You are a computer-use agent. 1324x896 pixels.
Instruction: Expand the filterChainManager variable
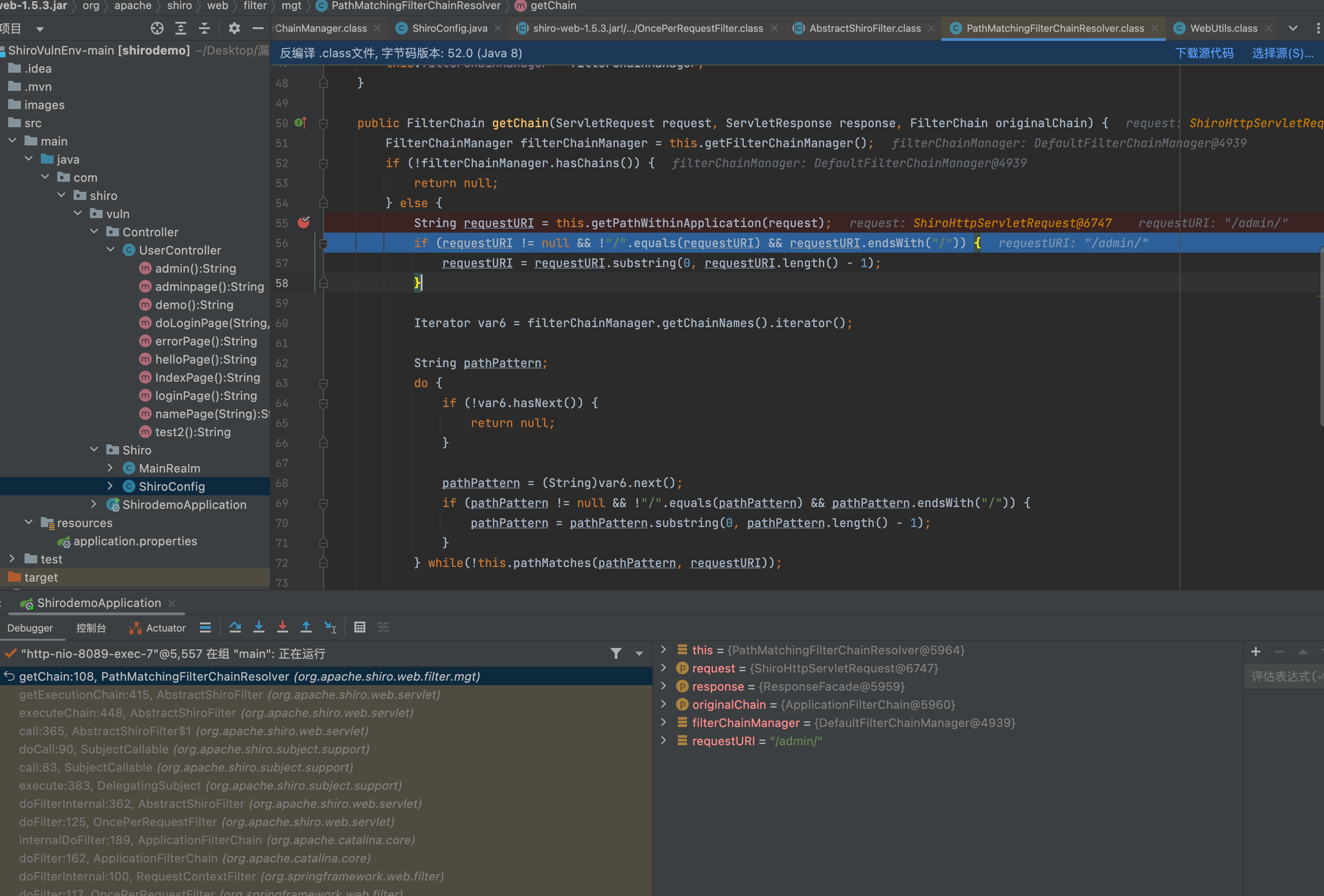[663, 722]
